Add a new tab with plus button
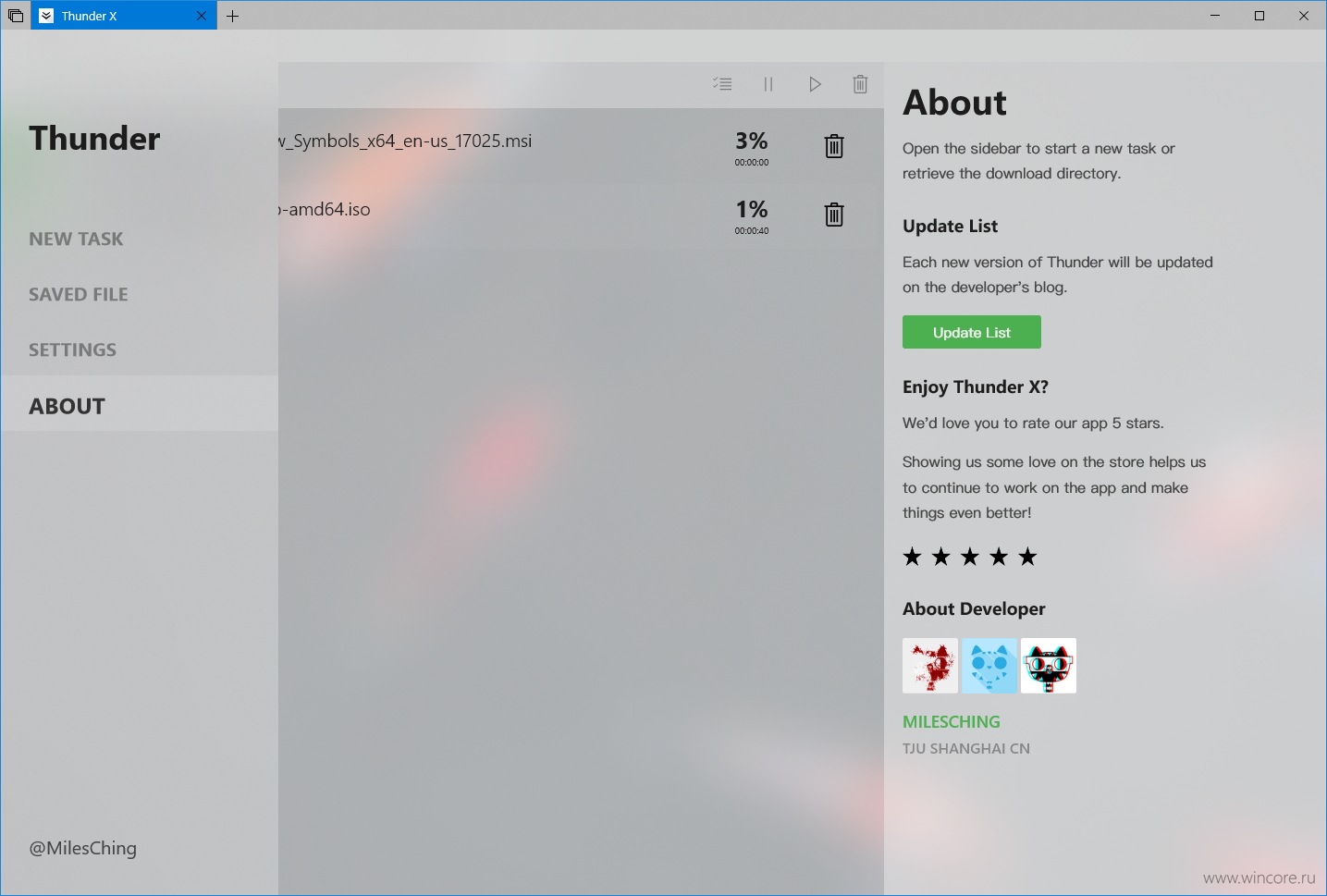1327x896 pixels. (x=233, y=16)
